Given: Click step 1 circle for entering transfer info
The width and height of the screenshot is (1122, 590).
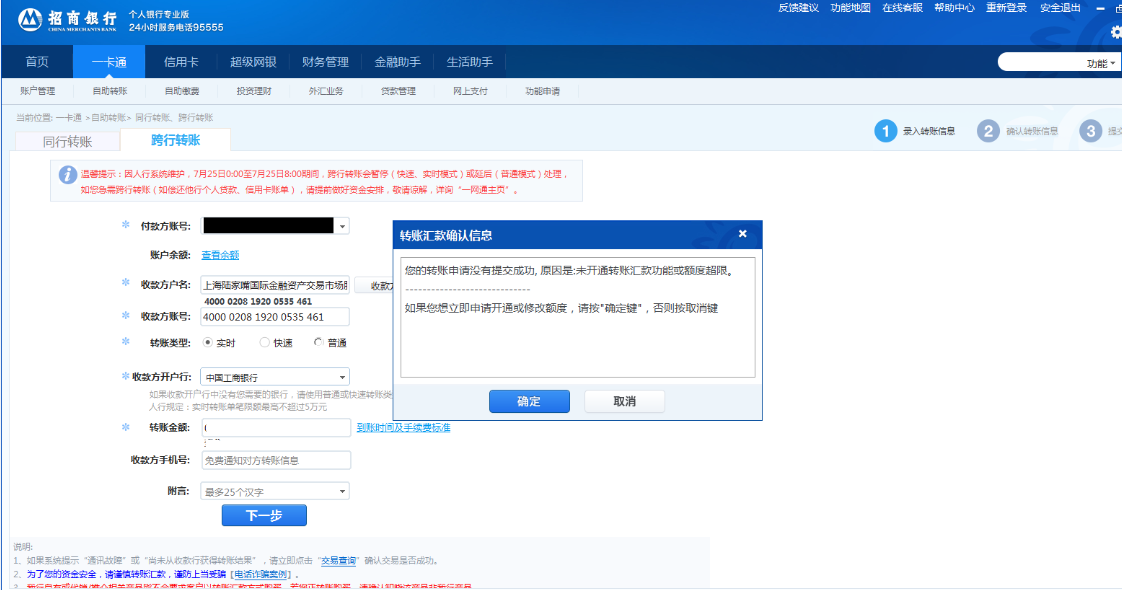Looking at the screenshot, I should pos(885,131).
